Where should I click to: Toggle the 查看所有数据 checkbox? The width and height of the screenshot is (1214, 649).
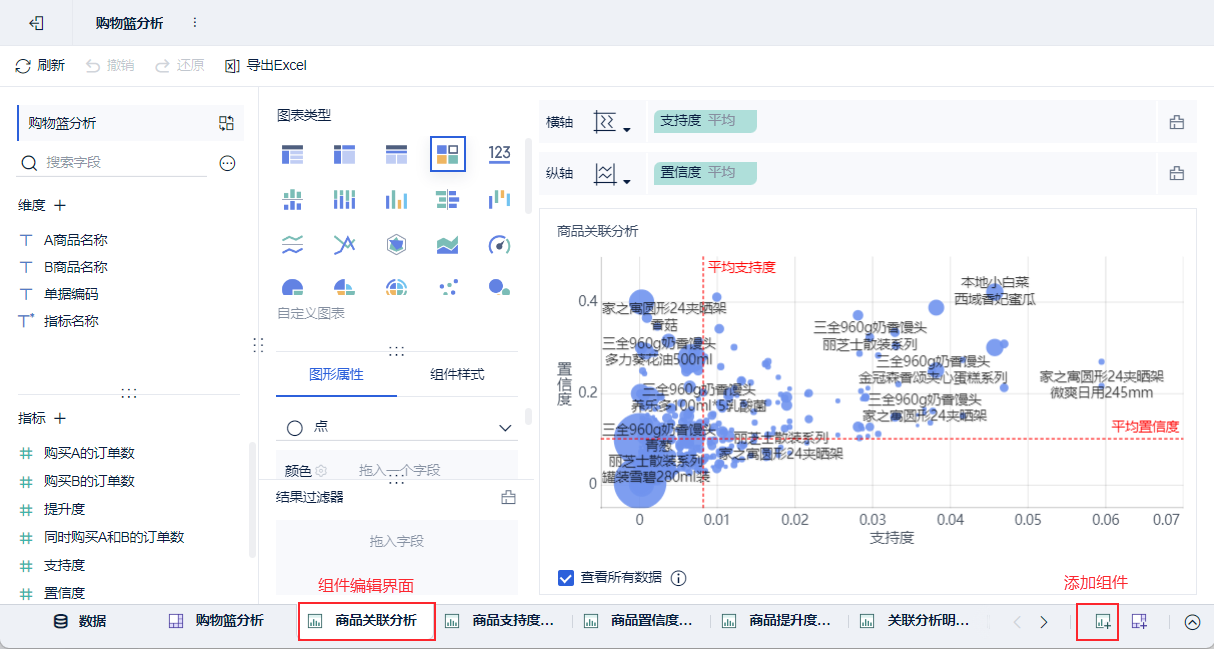[566, 577]
